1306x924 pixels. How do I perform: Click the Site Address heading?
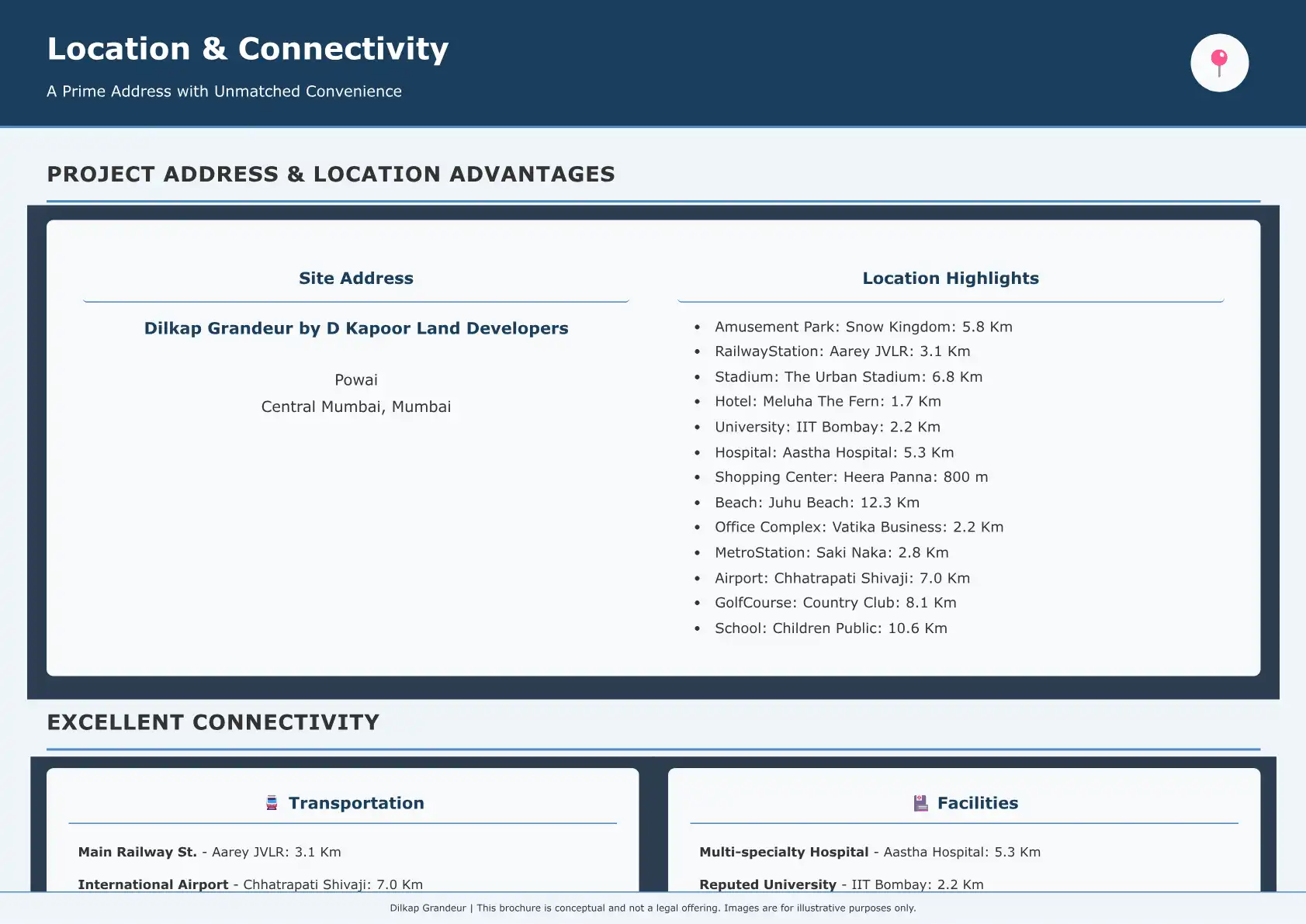point(356,279)
